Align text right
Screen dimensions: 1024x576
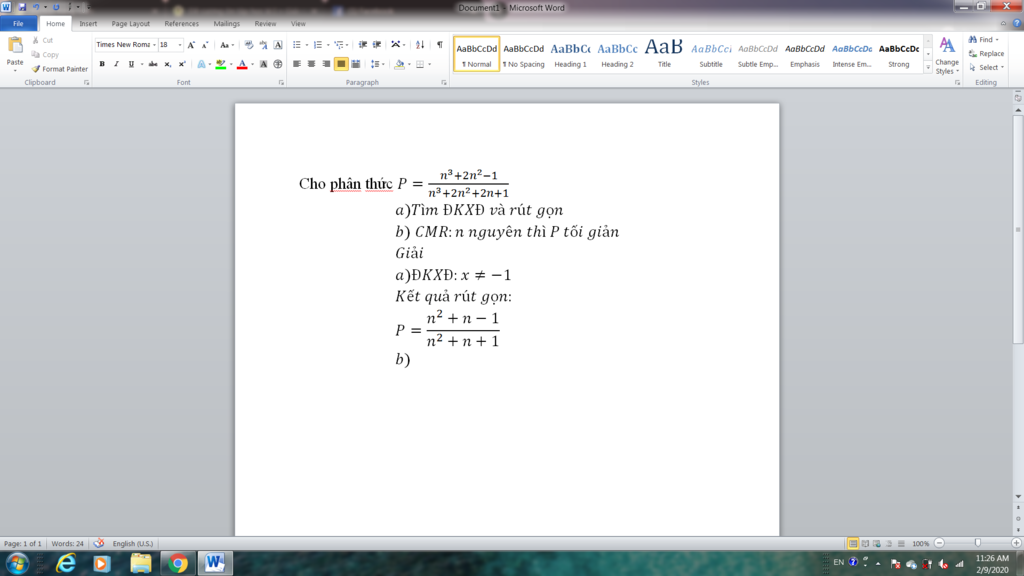[x=326, y=64]
